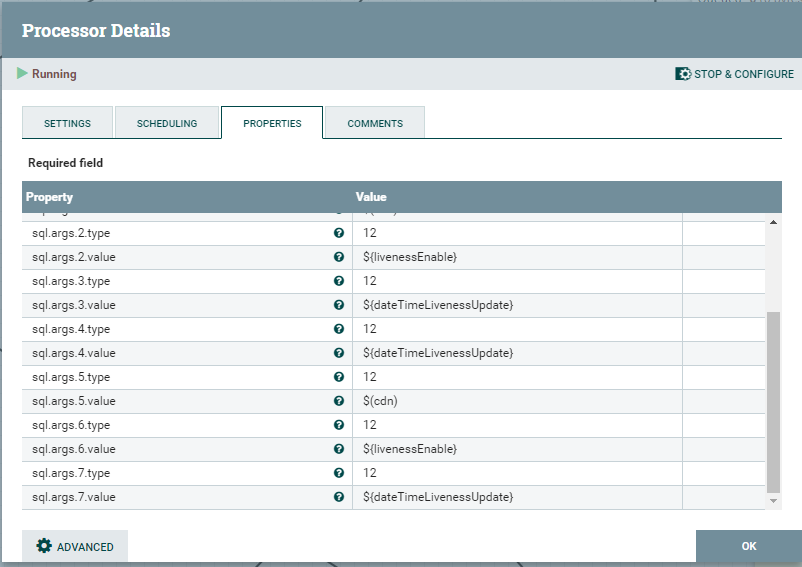Click help icon for sql.args.2.value
Image resolution: width=802 pixels, height=567 pixels.
[339, 257]
